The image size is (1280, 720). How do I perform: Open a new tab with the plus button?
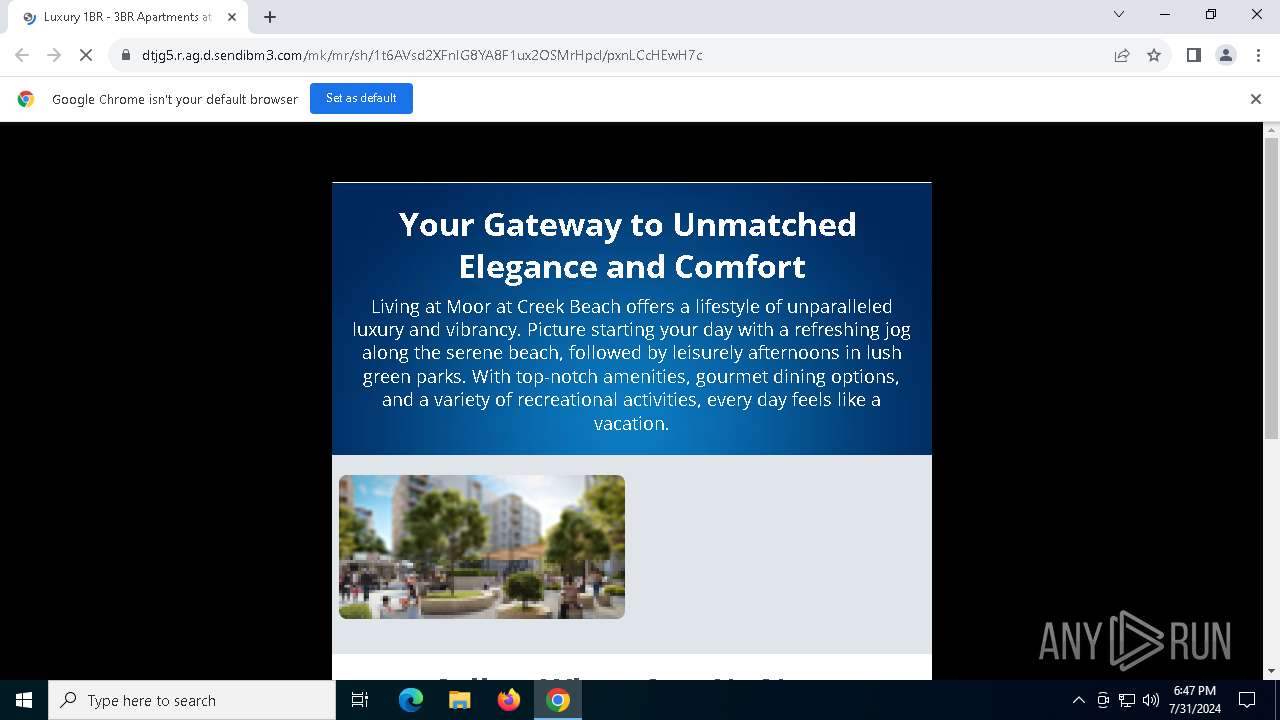coord(270,17)
